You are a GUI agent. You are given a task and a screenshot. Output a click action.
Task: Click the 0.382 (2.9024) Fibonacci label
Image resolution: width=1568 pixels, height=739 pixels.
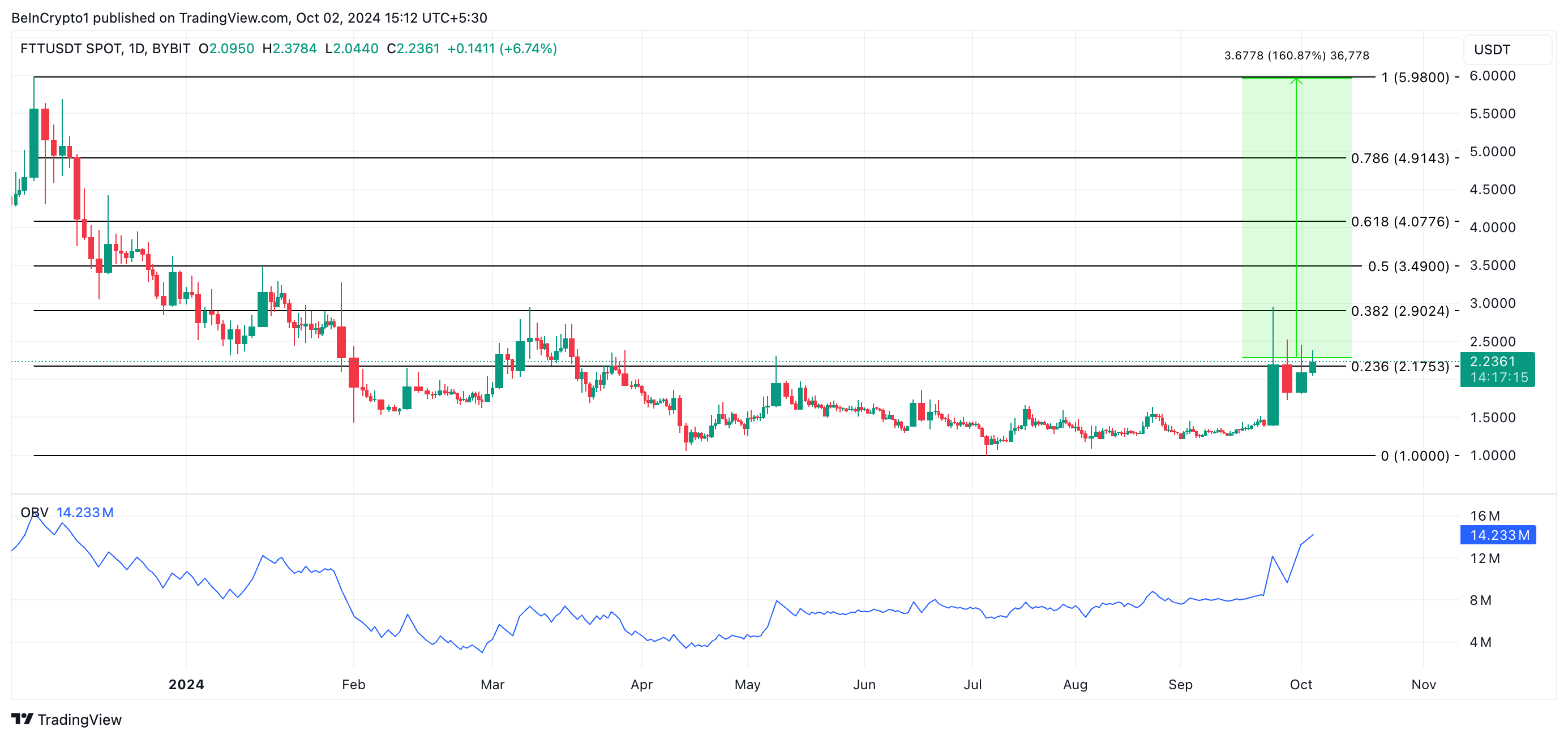tap(1399, 311)
